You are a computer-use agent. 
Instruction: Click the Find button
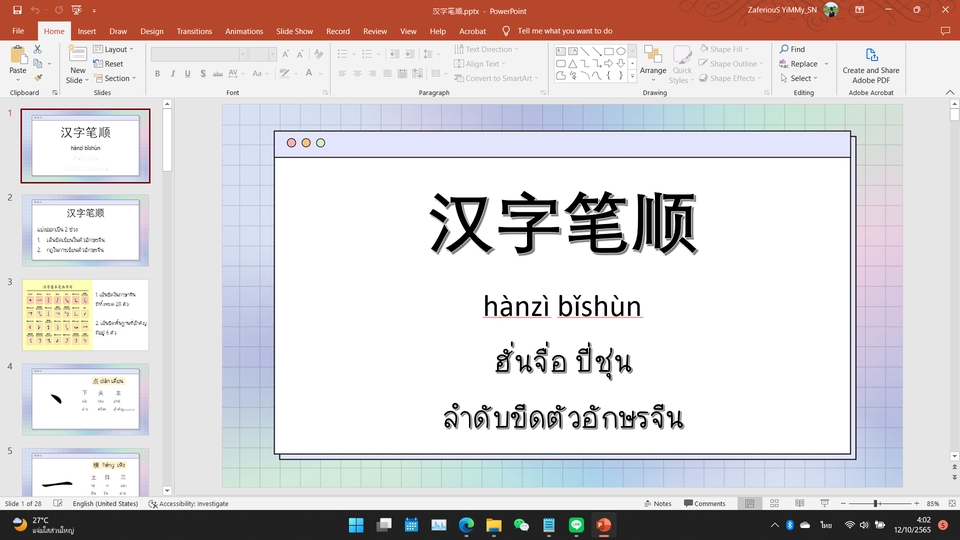tap(792, 49)
